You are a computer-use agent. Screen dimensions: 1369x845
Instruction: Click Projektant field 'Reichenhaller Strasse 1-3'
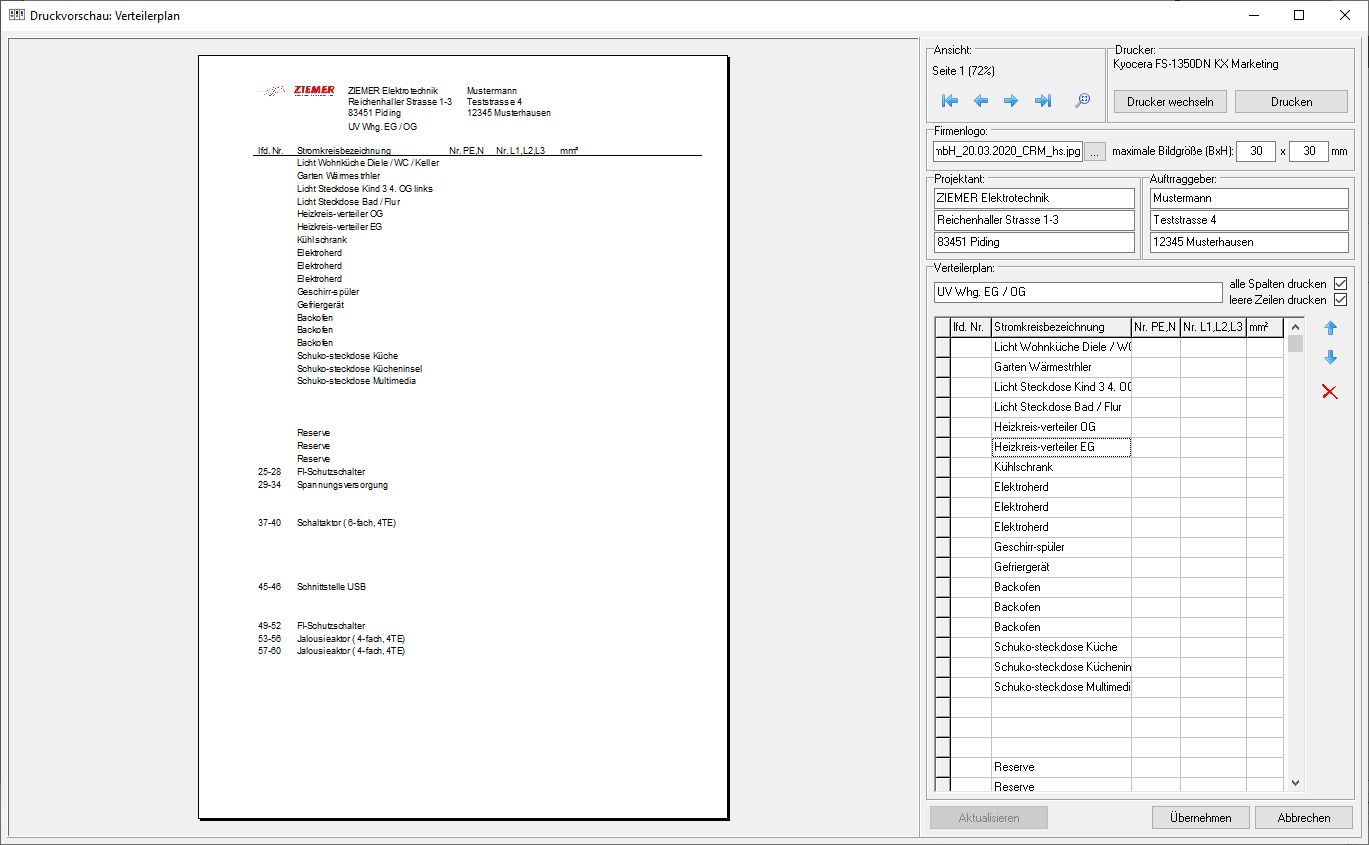coord(1034,220)
